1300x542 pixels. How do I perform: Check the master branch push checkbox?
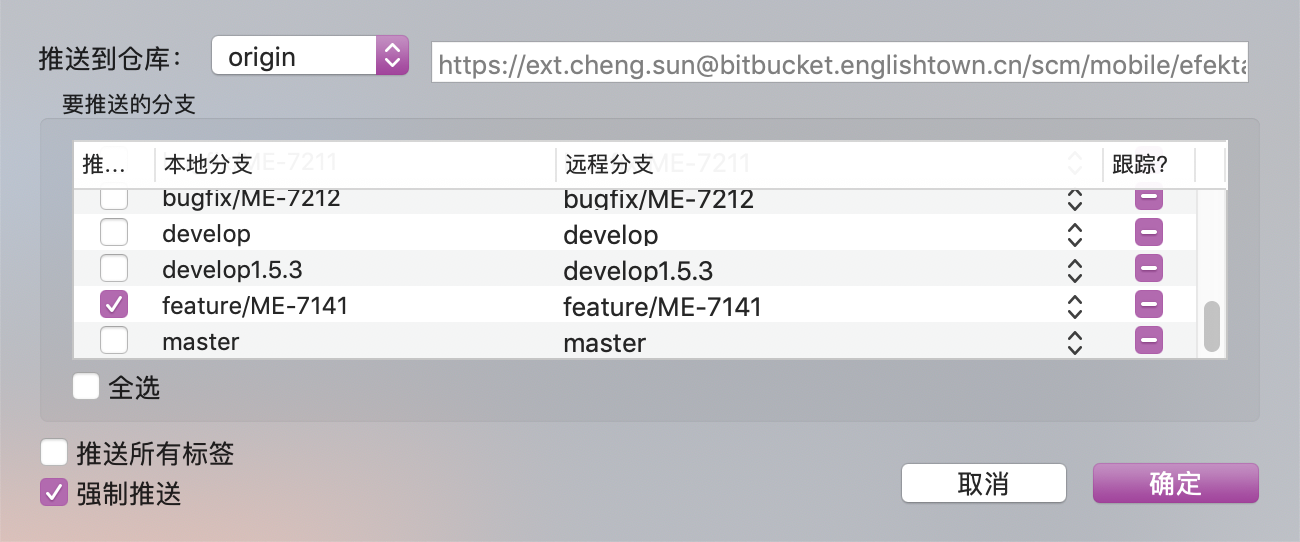pyautogui.click(x=114, y=341)
